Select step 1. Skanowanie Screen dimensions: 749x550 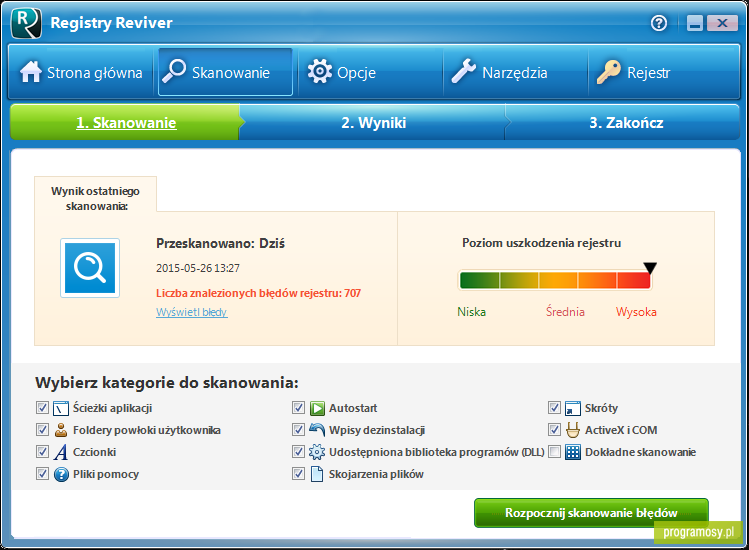point(126,123)
